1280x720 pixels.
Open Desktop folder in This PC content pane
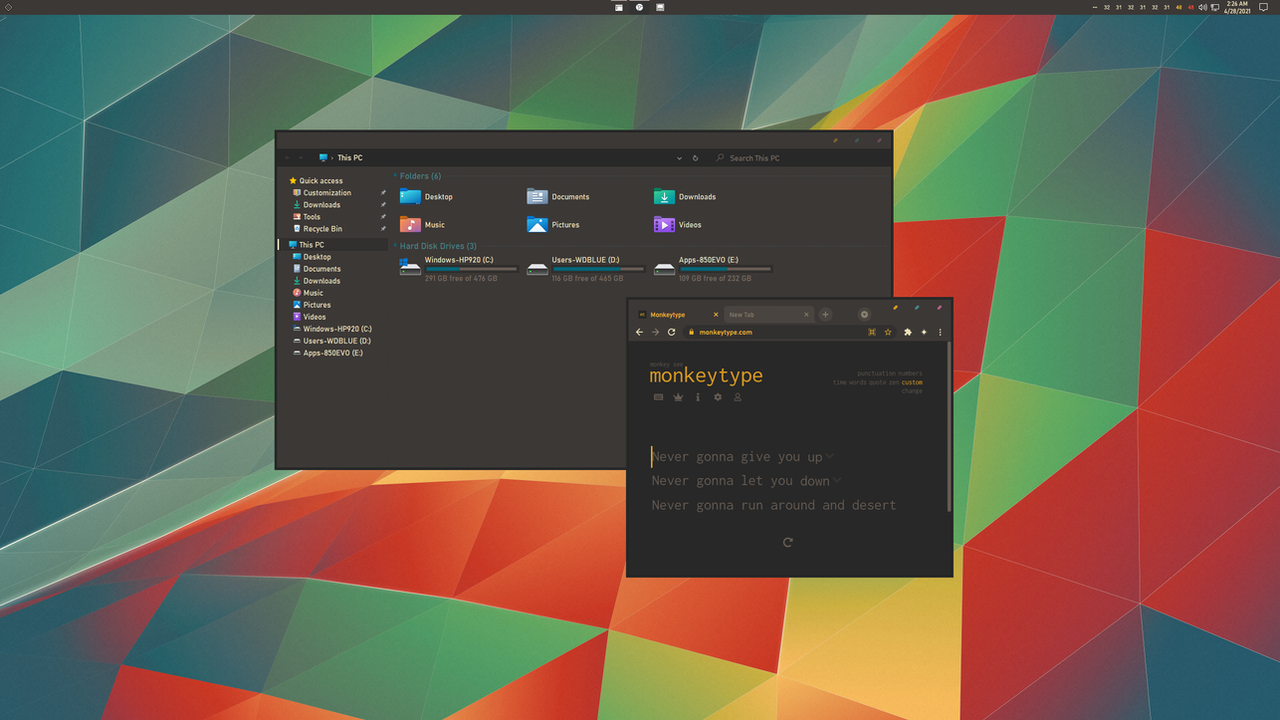pyautogui.click(x=426, y=197)
